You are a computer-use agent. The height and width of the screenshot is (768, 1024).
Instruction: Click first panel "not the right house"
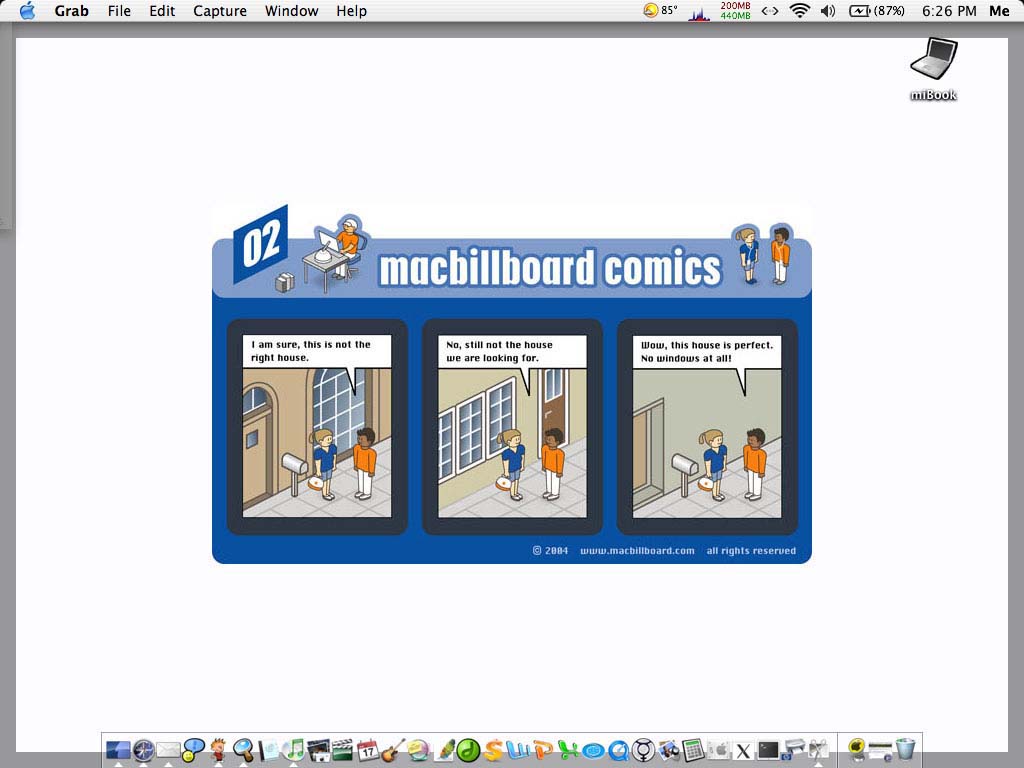pos(317,426)
